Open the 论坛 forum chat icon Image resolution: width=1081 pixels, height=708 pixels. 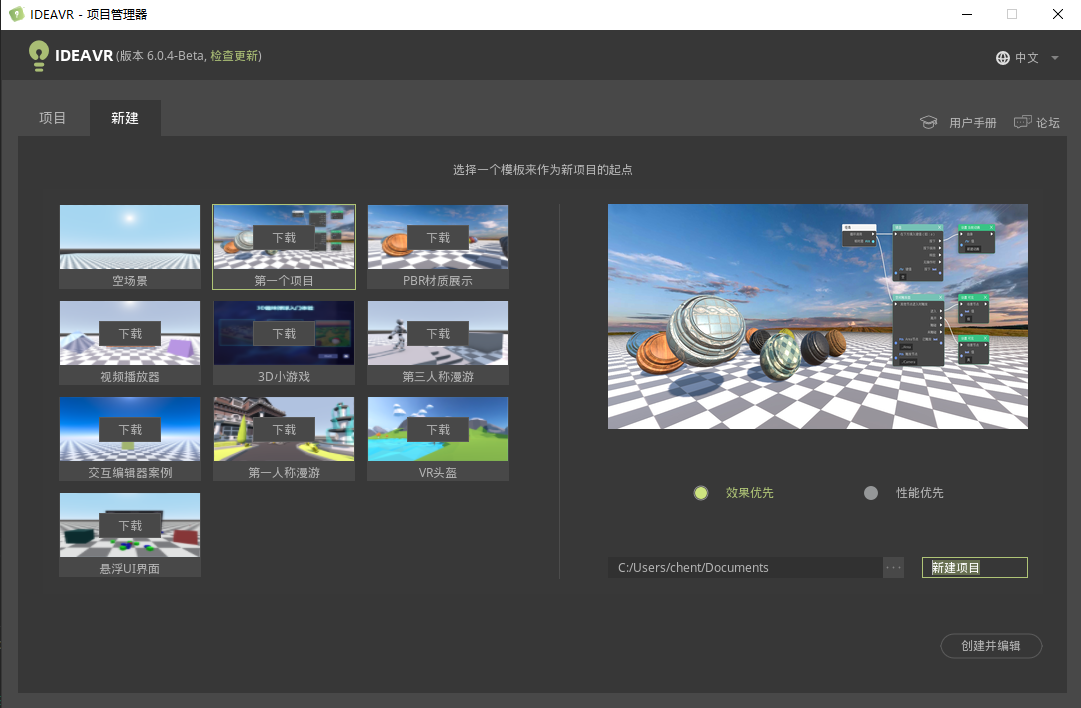click(x=1022, y=122)
